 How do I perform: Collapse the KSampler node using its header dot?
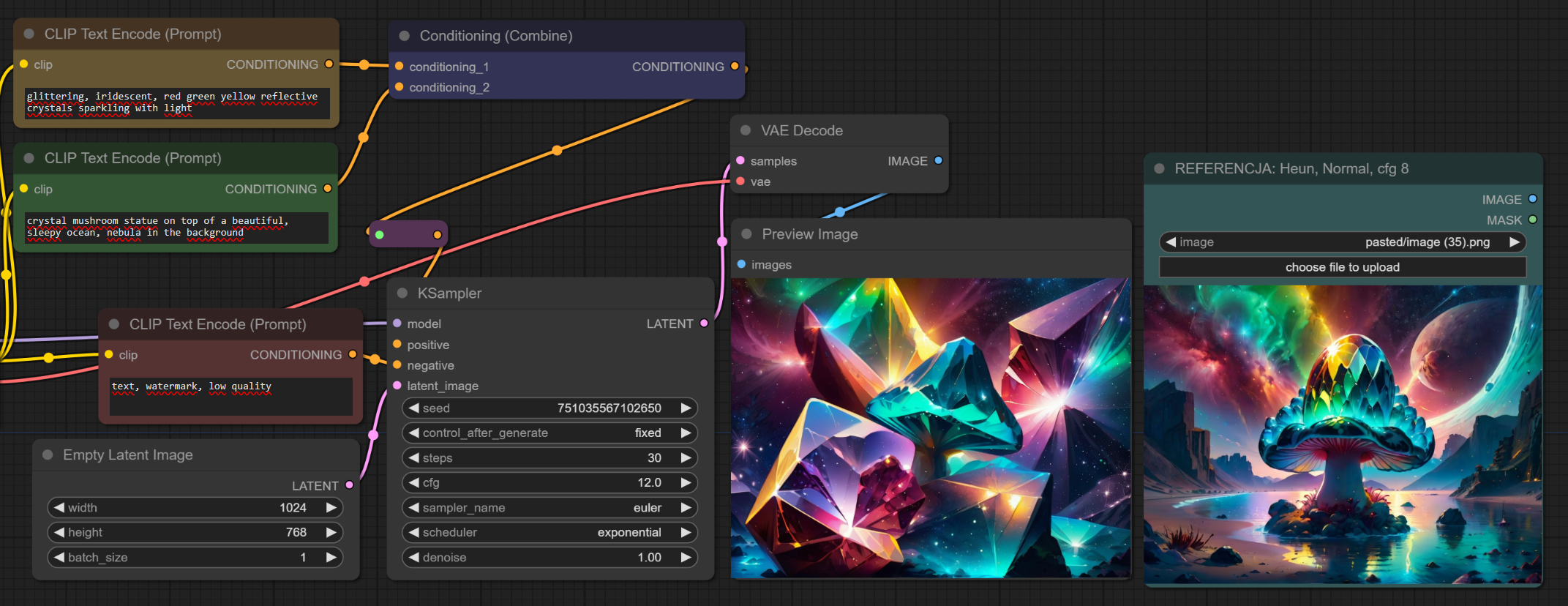(x=402, y=293)
